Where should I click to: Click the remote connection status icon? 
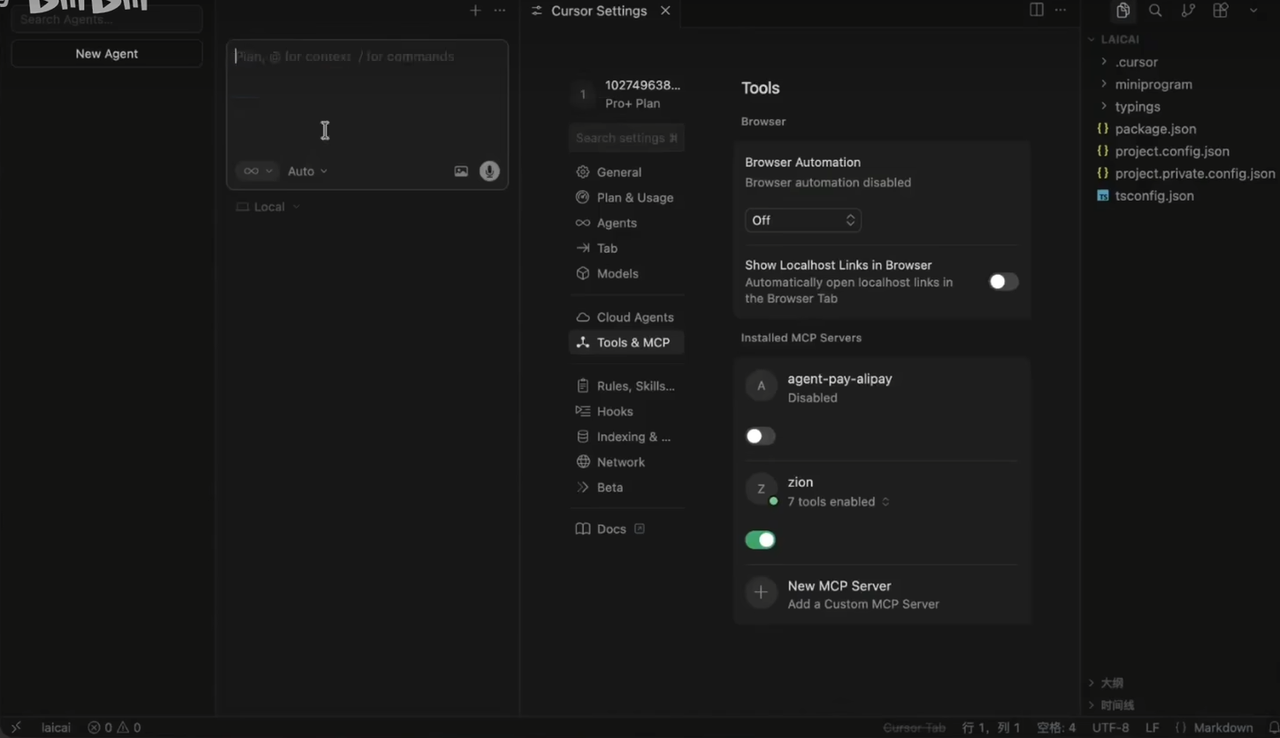[x=15, y=728]
